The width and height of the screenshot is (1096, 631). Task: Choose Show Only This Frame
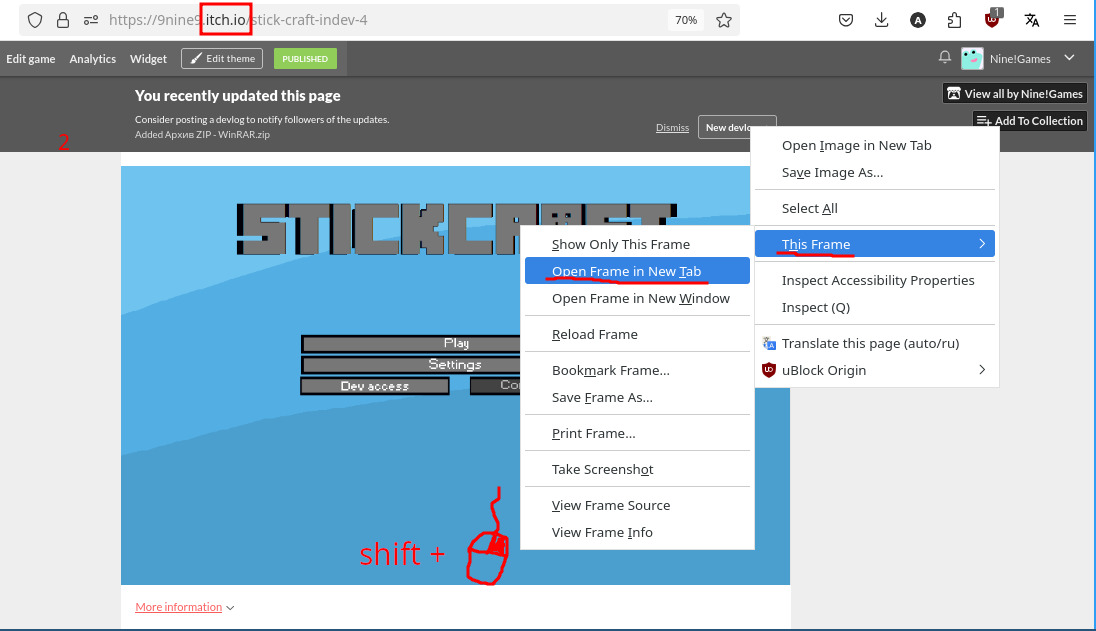coord(637,245)
